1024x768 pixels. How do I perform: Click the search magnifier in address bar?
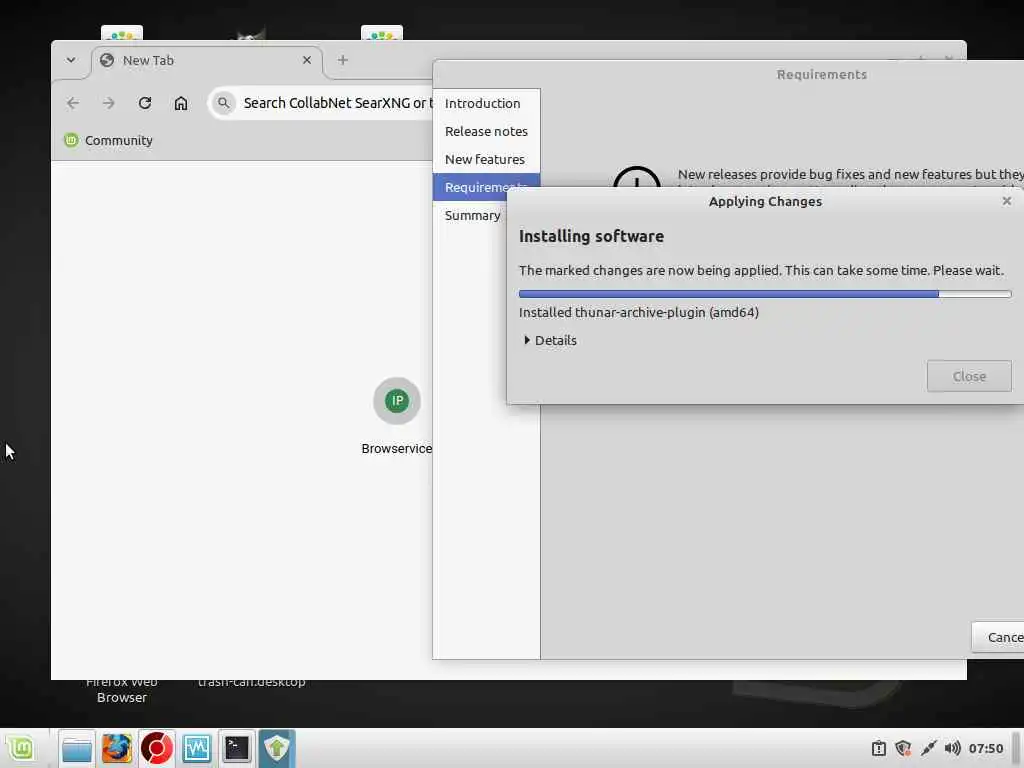(x=223, y=103)
